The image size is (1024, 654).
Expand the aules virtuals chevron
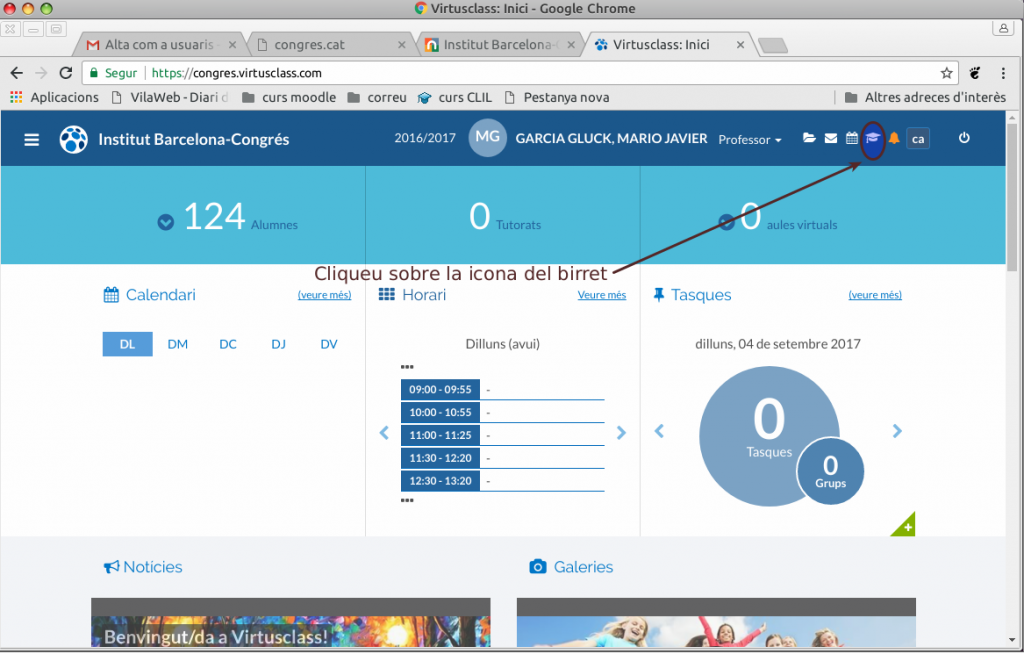[x=726, y=223]
